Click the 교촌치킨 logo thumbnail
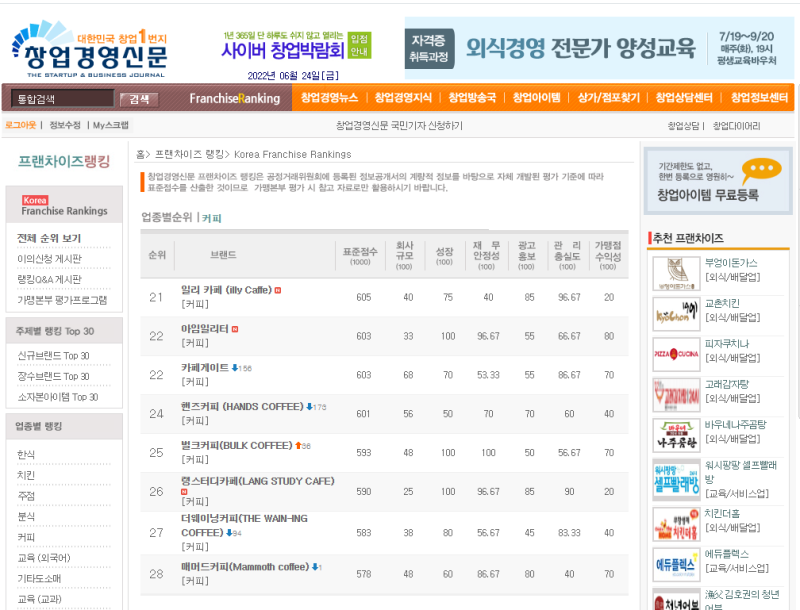This screenshot has height=610, width=800. [x=676, y=314]
